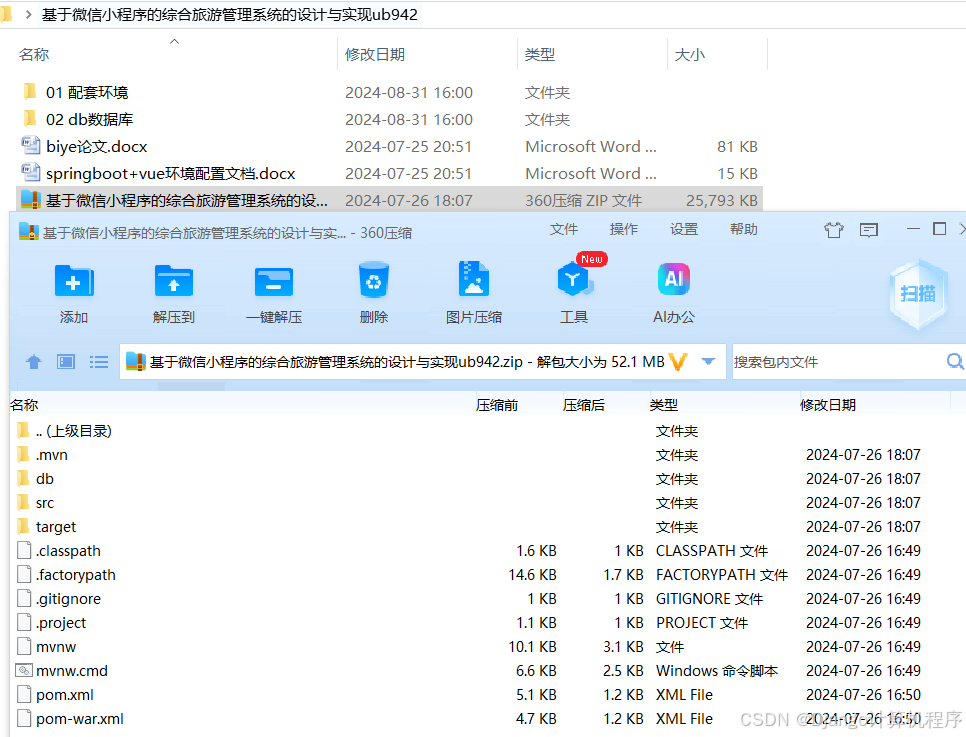Click the 一键解压 one-click extract icon
Image resolution: width=966 pixels, height=737 pixels.
pos(273,292)
